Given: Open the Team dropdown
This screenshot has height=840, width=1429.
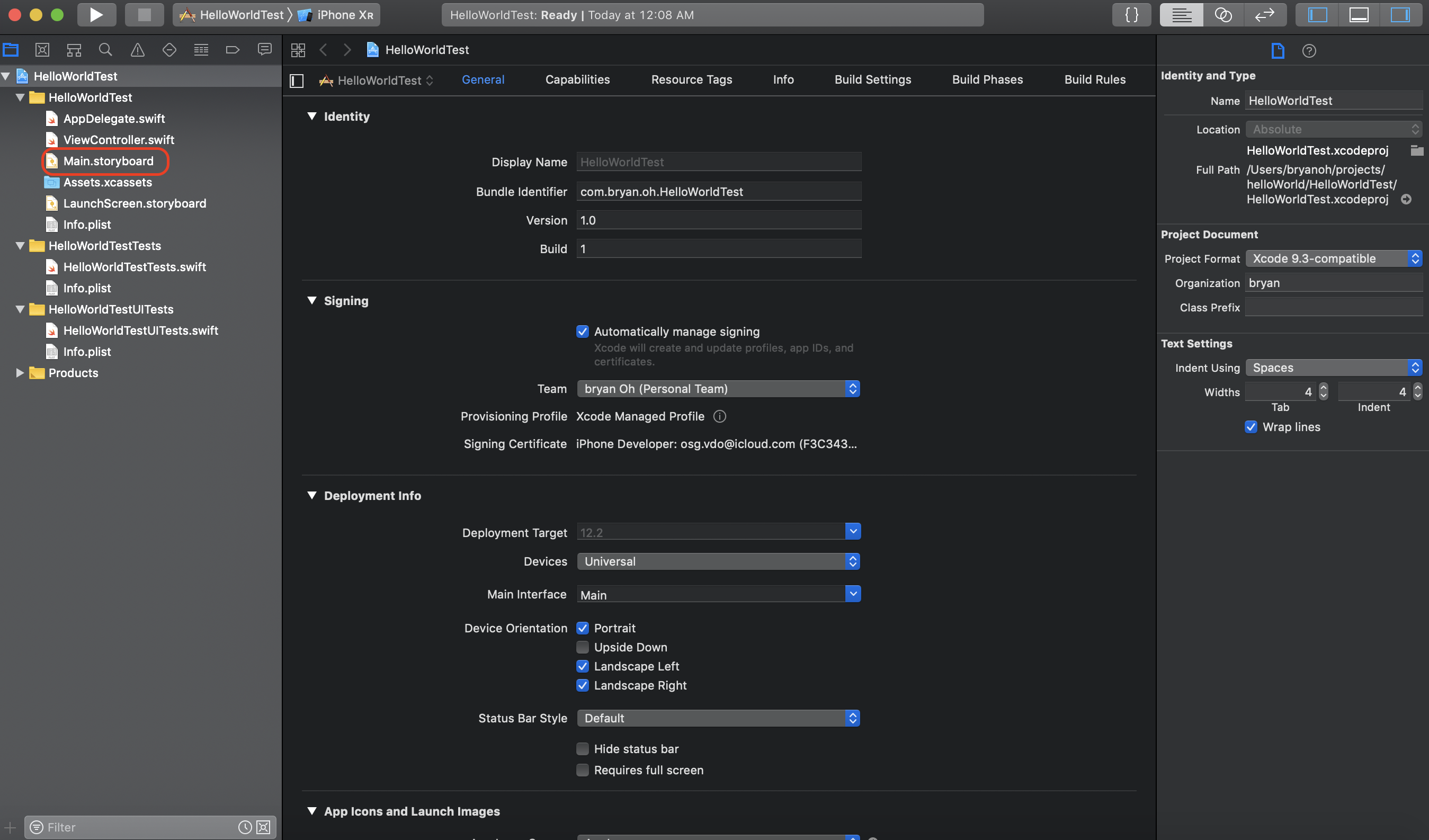Looking at the screenshot, I should pos(718,389).
